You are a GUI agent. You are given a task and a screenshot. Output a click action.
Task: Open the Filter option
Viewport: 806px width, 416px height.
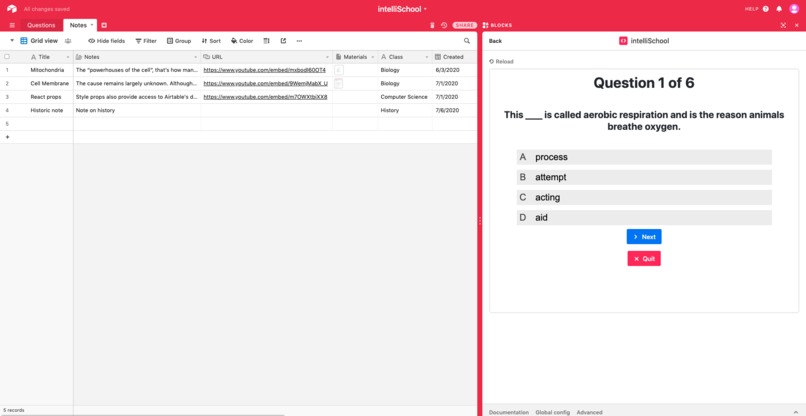(146, 41)
